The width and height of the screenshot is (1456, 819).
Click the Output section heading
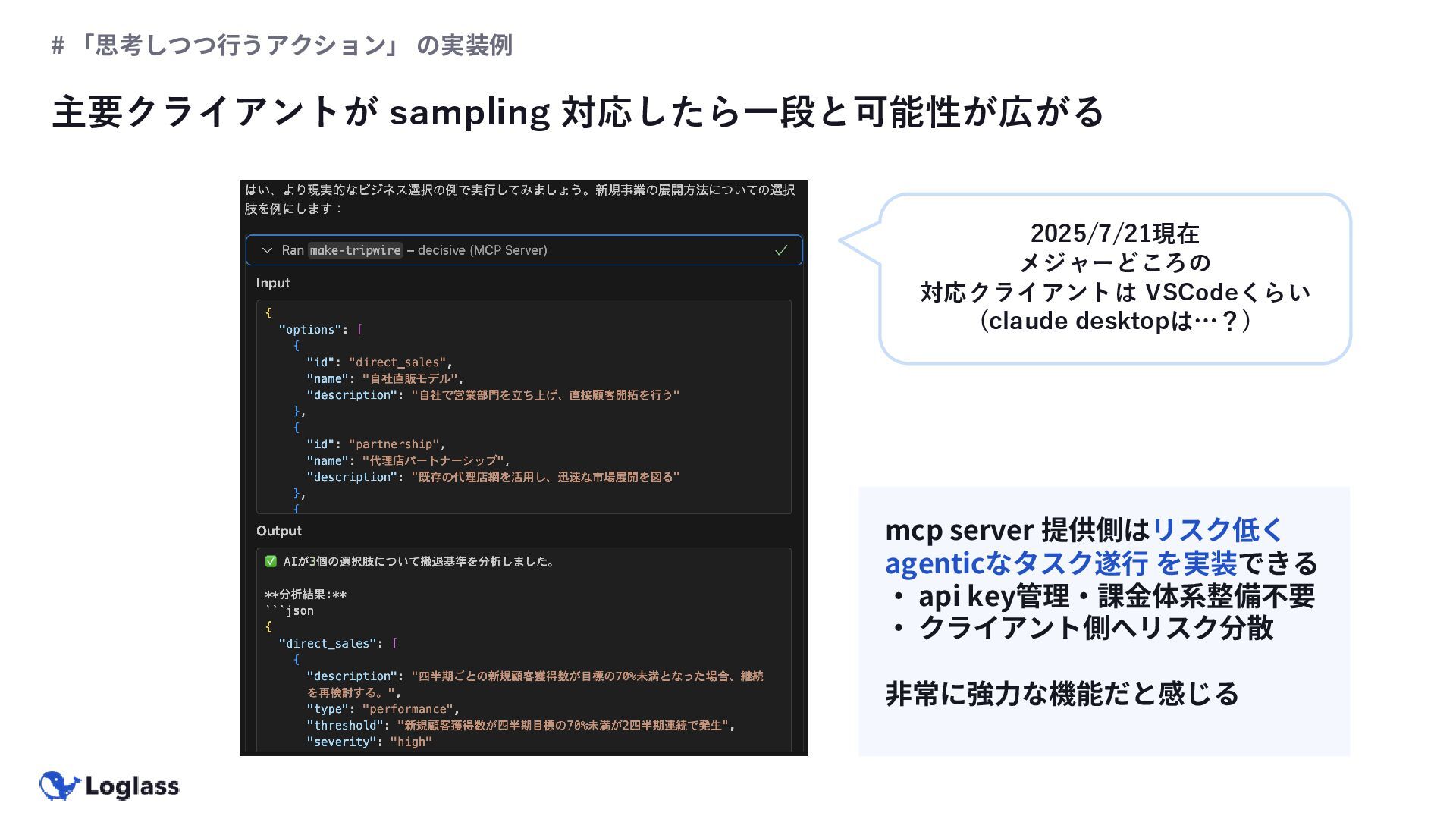(x=278, y=531)
